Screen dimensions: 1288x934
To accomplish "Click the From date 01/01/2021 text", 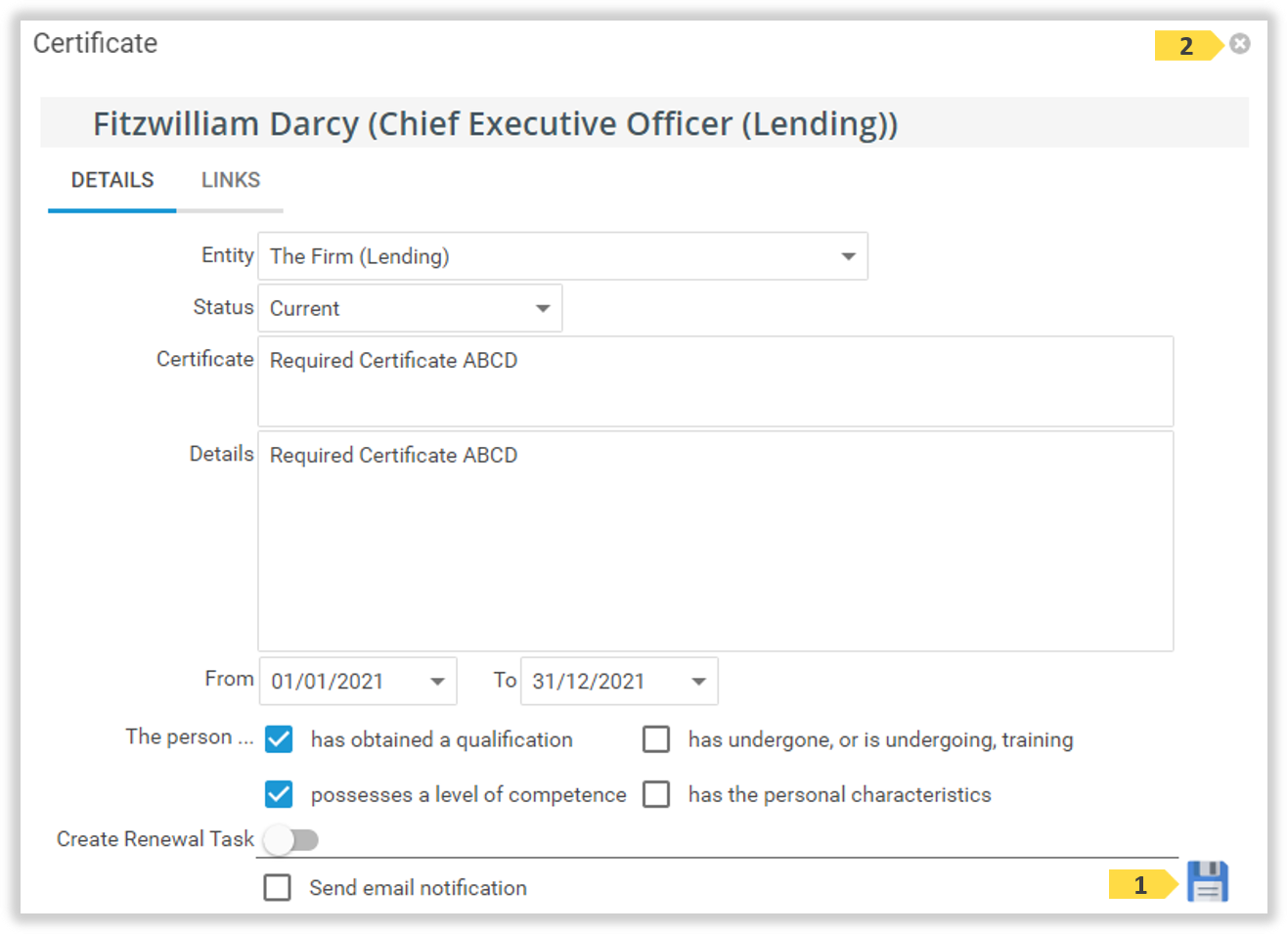I will 328,682.
